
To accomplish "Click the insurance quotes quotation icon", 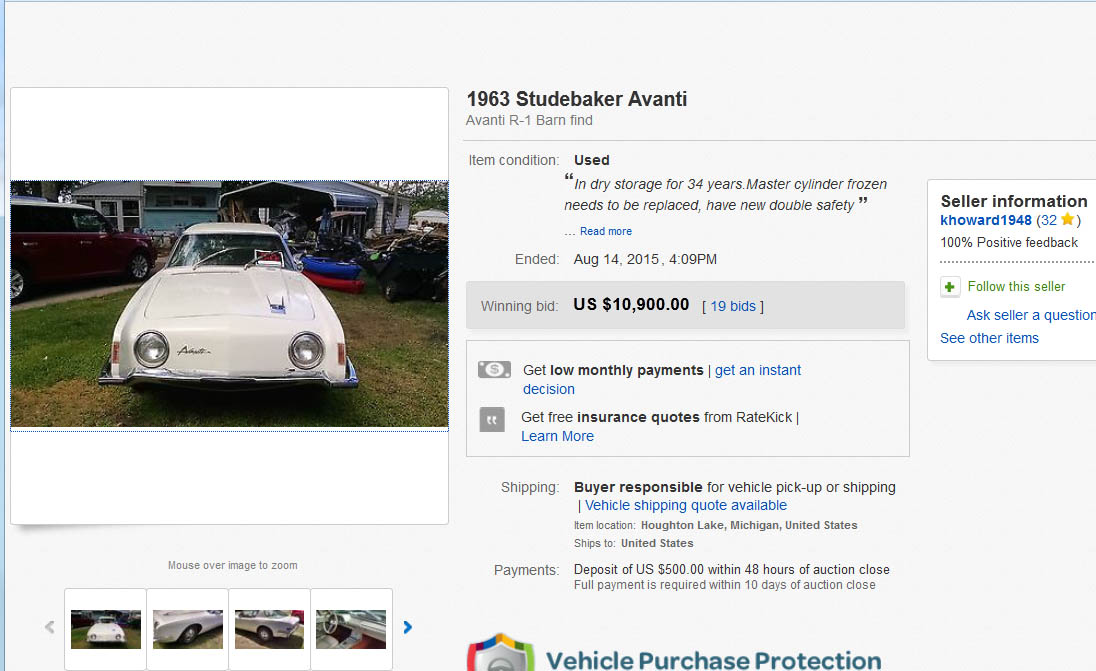I will (492, 419).
